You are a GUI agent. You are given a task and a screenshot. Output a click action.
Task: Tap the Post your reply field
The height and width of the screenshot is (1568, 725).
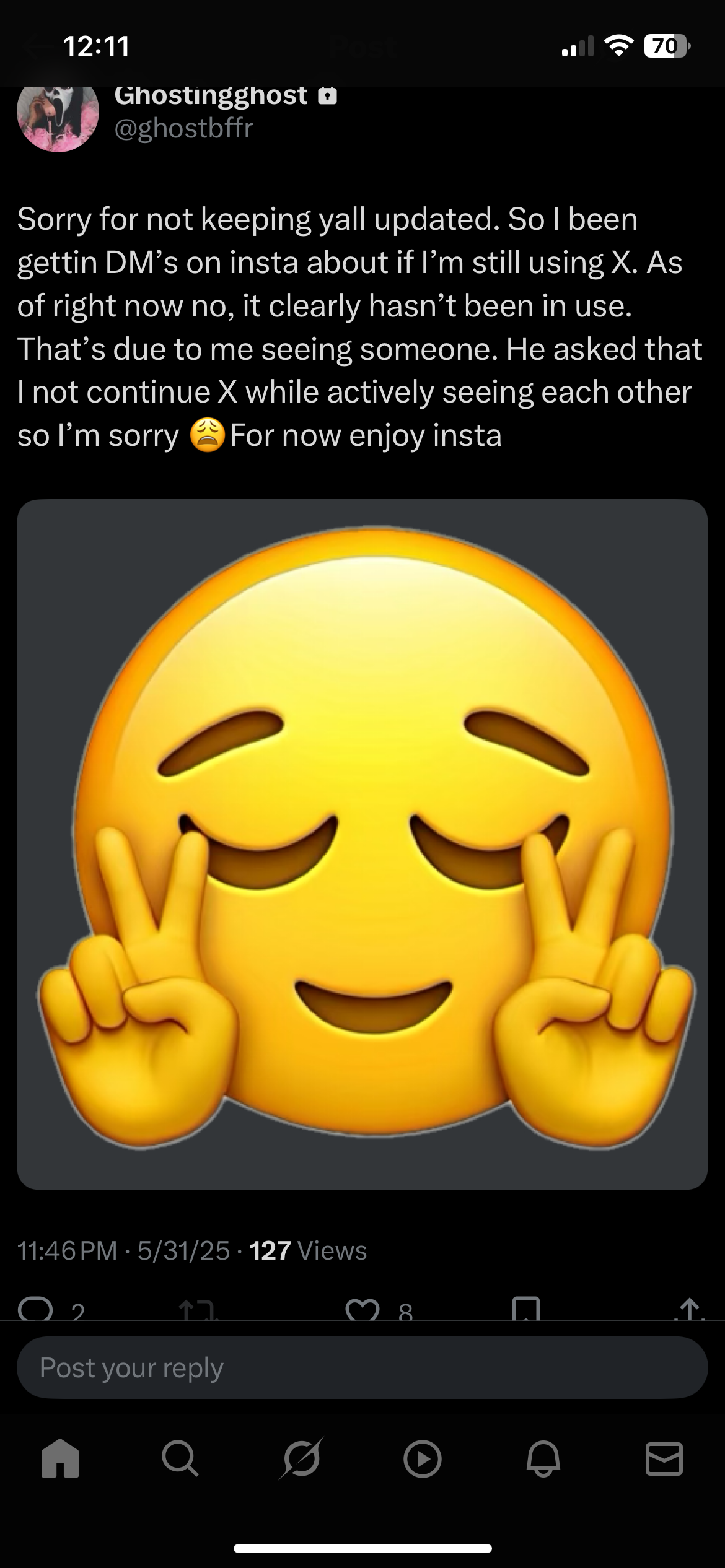[362, 1367]
